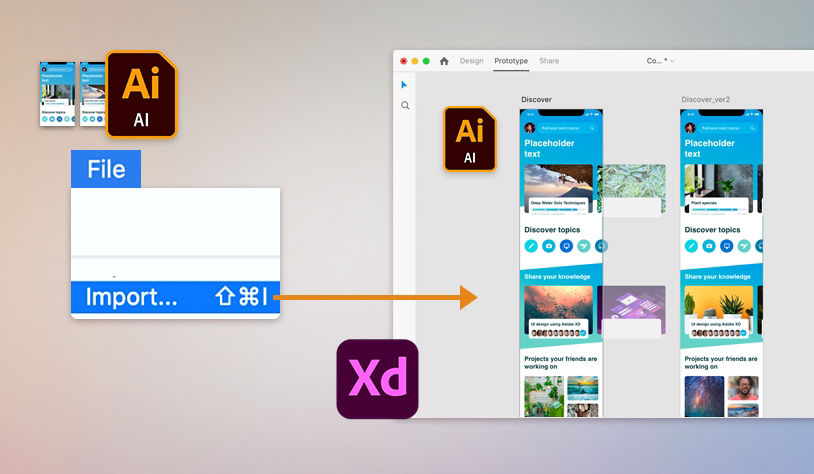Open the home screen in Adobe XD
The height and width of the screenshot is (474, 814).
pos(444,61)
